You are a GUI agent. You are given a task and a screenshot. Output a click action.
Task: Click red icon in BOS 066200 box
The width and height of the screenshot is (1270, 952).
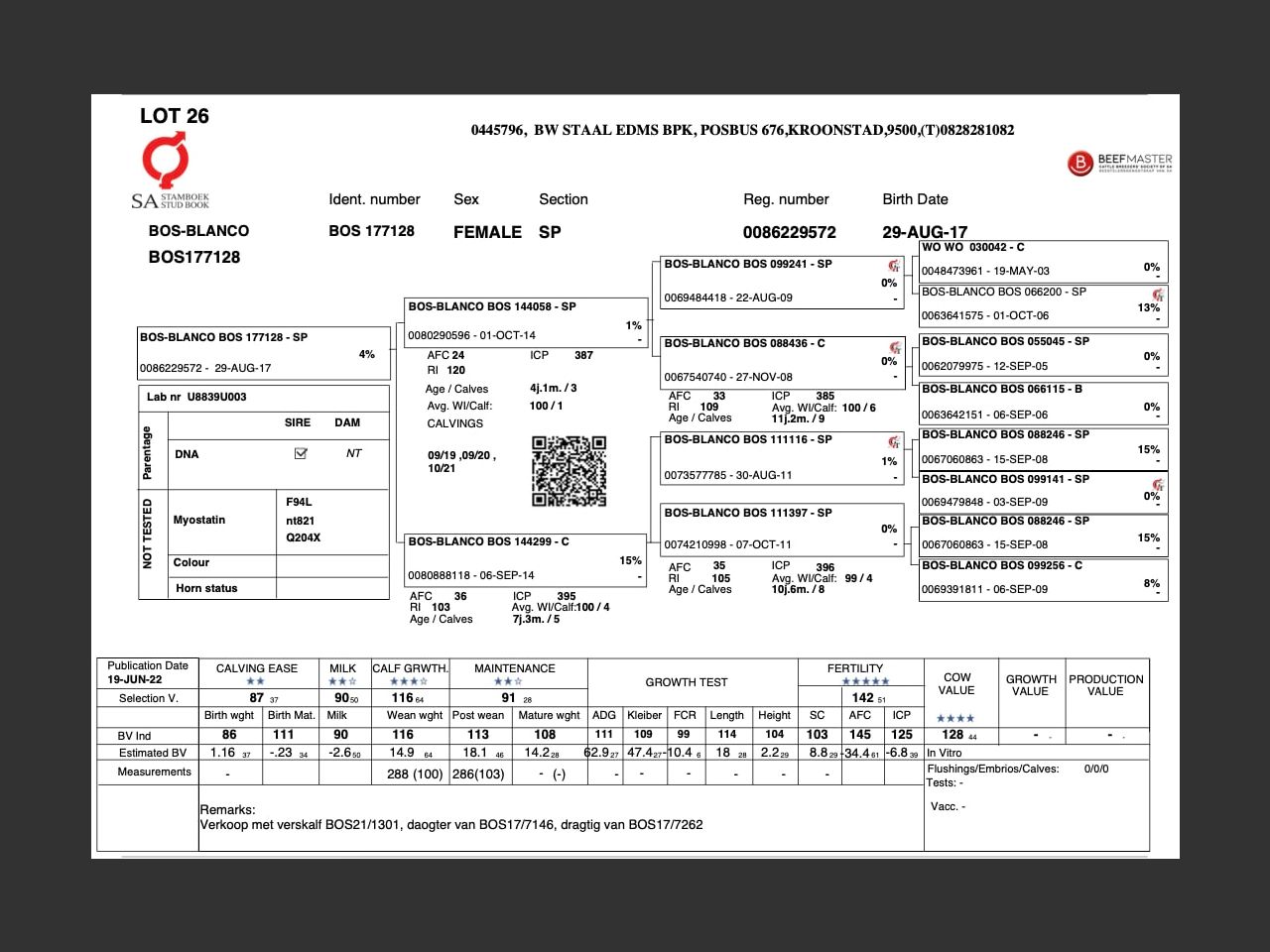tap(1157, 295)
